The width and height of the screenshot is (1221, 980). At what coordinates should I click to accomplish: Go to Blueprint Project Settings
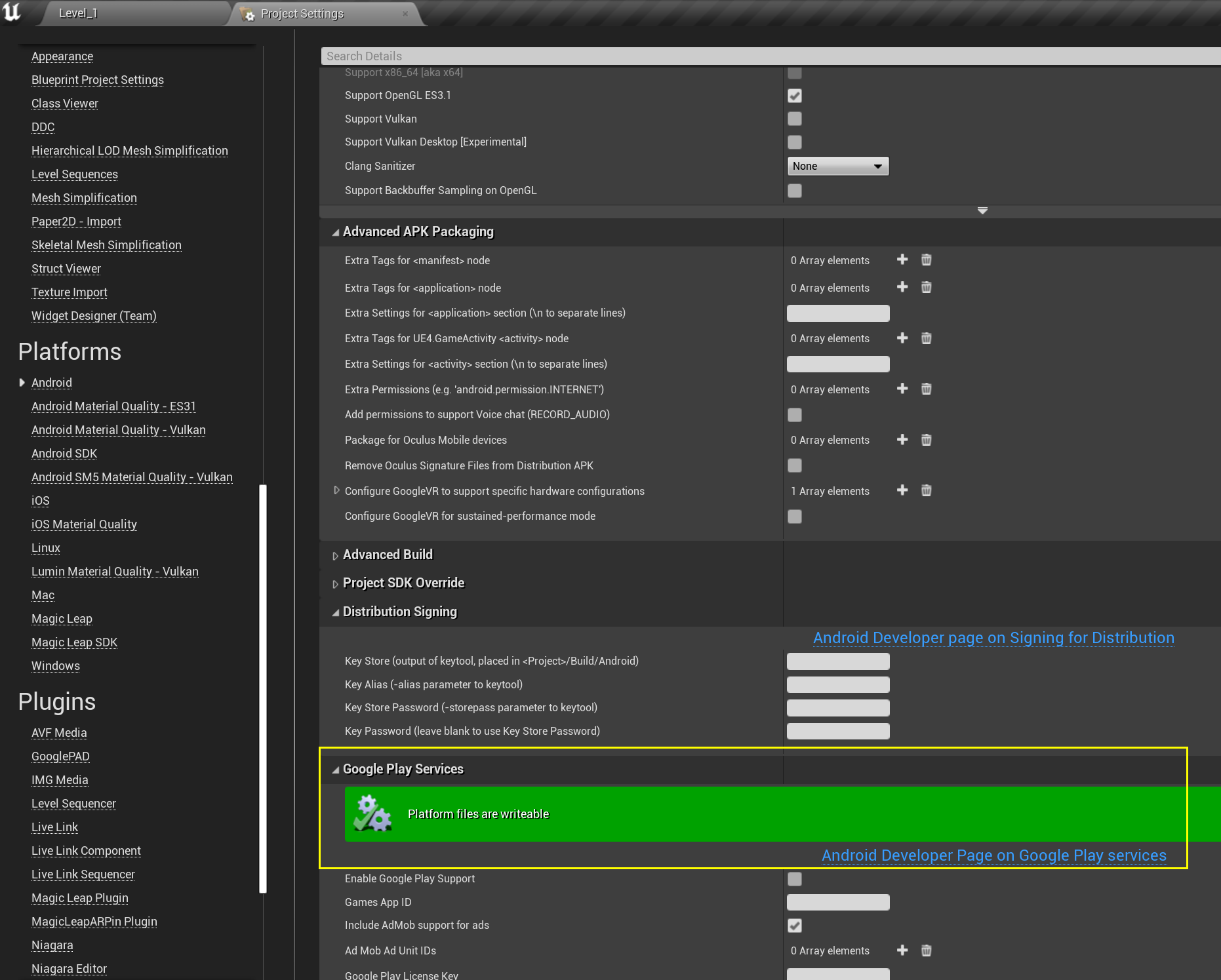[x=98, y=80]
